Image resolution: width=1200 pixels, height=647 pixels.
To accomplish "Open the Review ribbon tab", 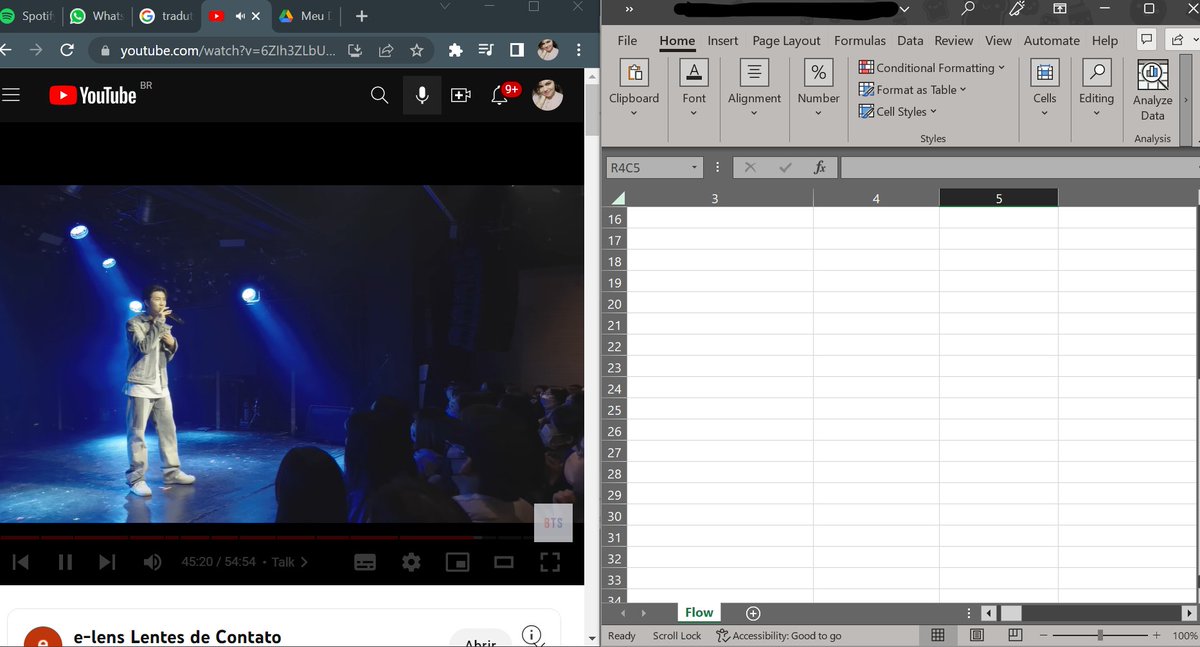I will 953,40.
